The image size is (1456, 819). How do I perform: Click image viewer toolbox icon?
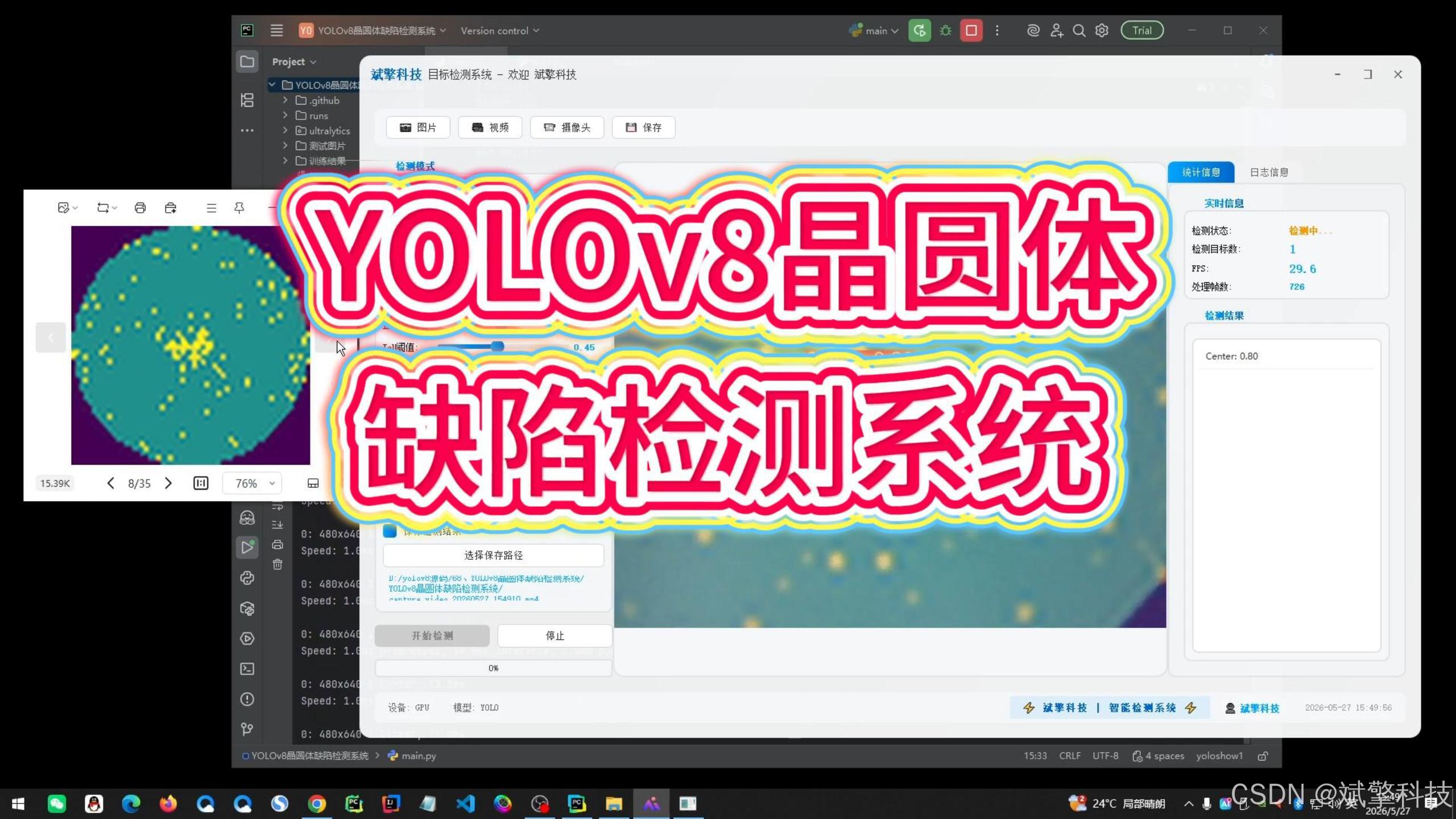[171, 208]
